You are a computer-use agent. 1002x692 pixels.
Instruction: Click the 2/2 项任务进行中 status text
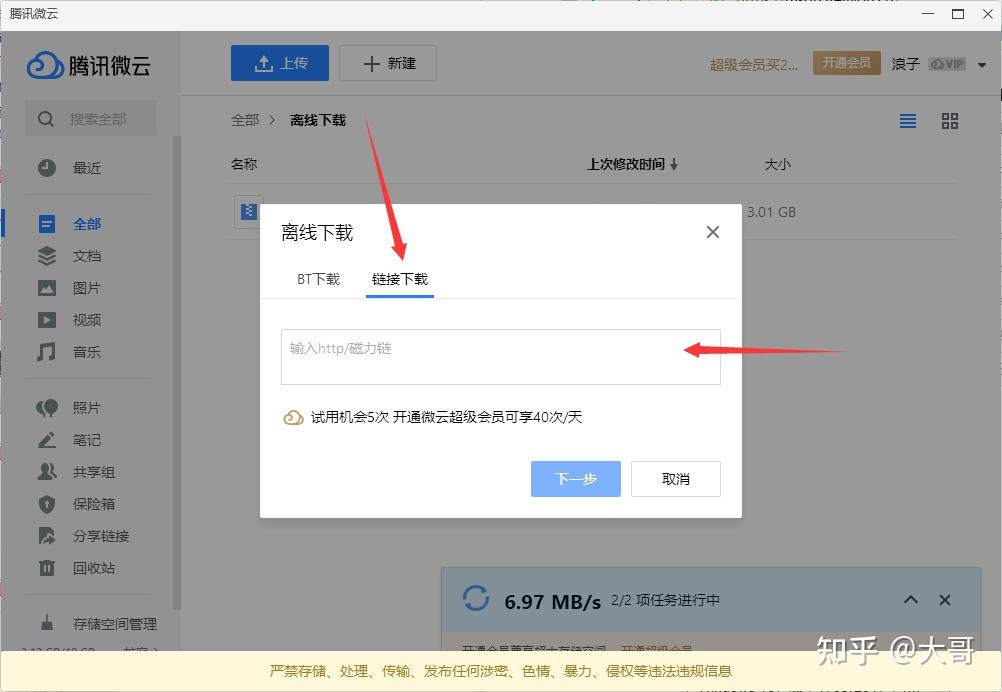click(x=665, y=600)
